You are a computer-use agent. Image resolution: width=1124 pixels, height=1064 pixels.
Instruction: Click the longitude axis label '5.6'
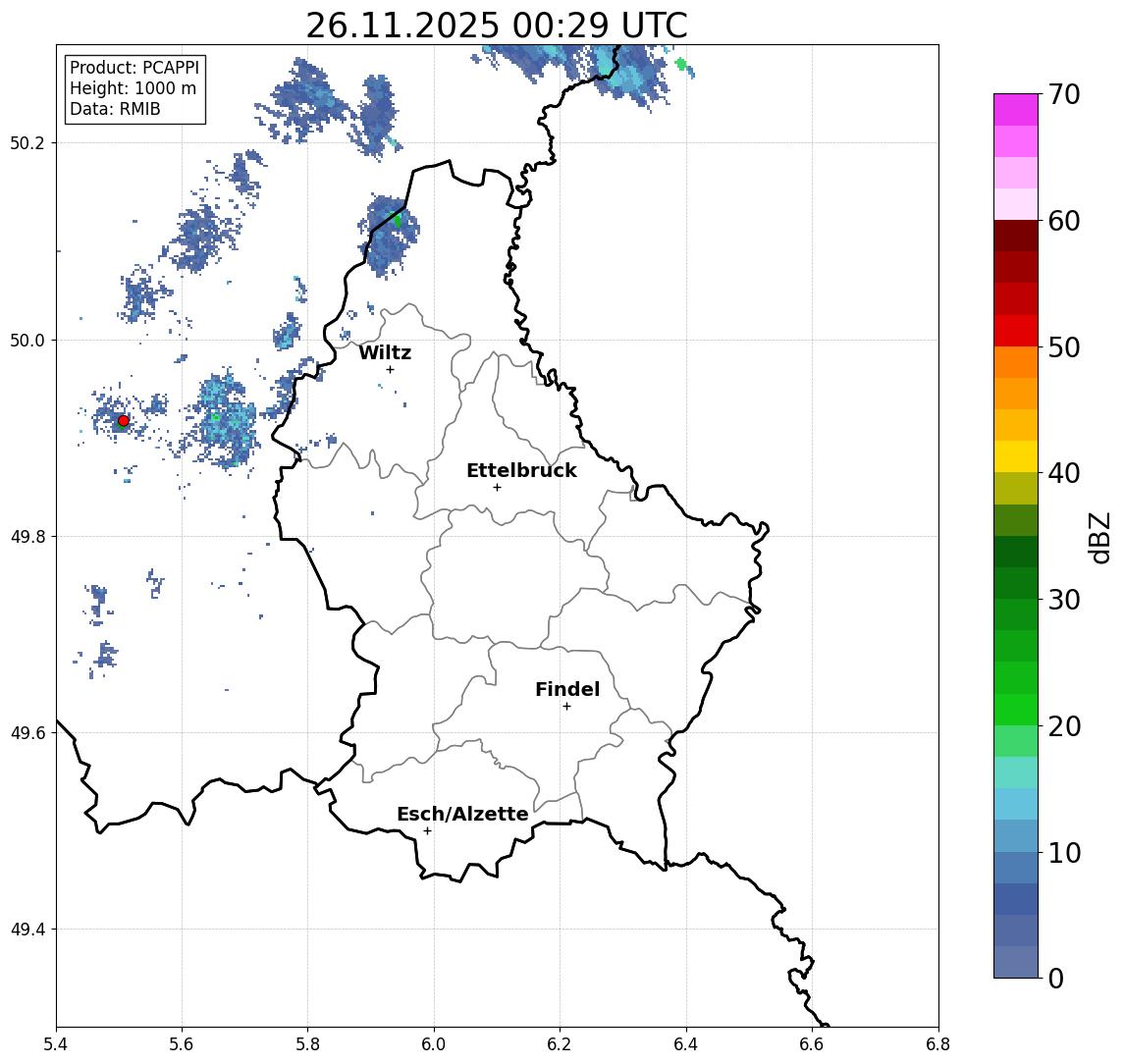[182, 1044]
